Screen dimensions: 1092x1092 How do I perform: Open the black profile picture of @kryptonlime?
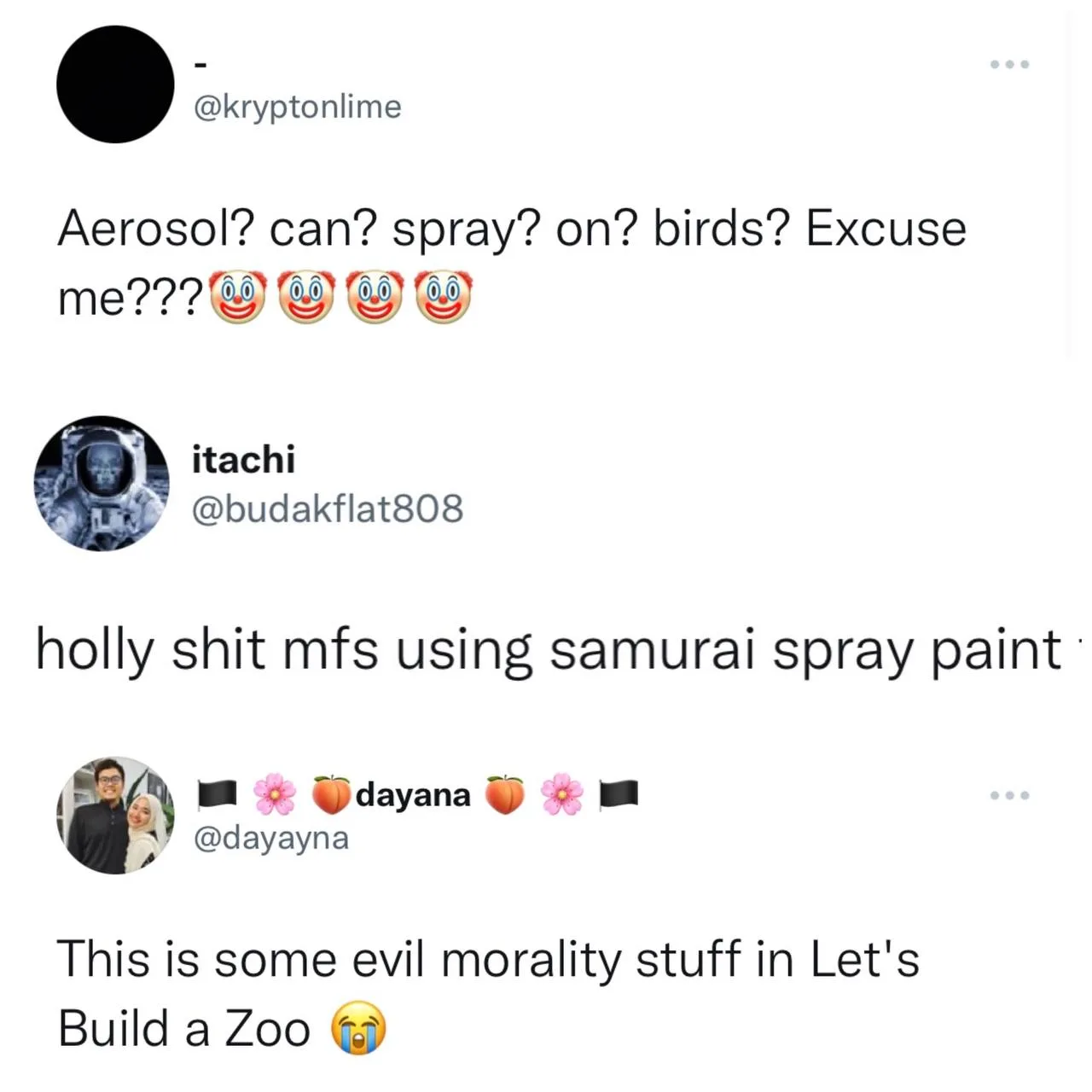[x=115, y=84]
